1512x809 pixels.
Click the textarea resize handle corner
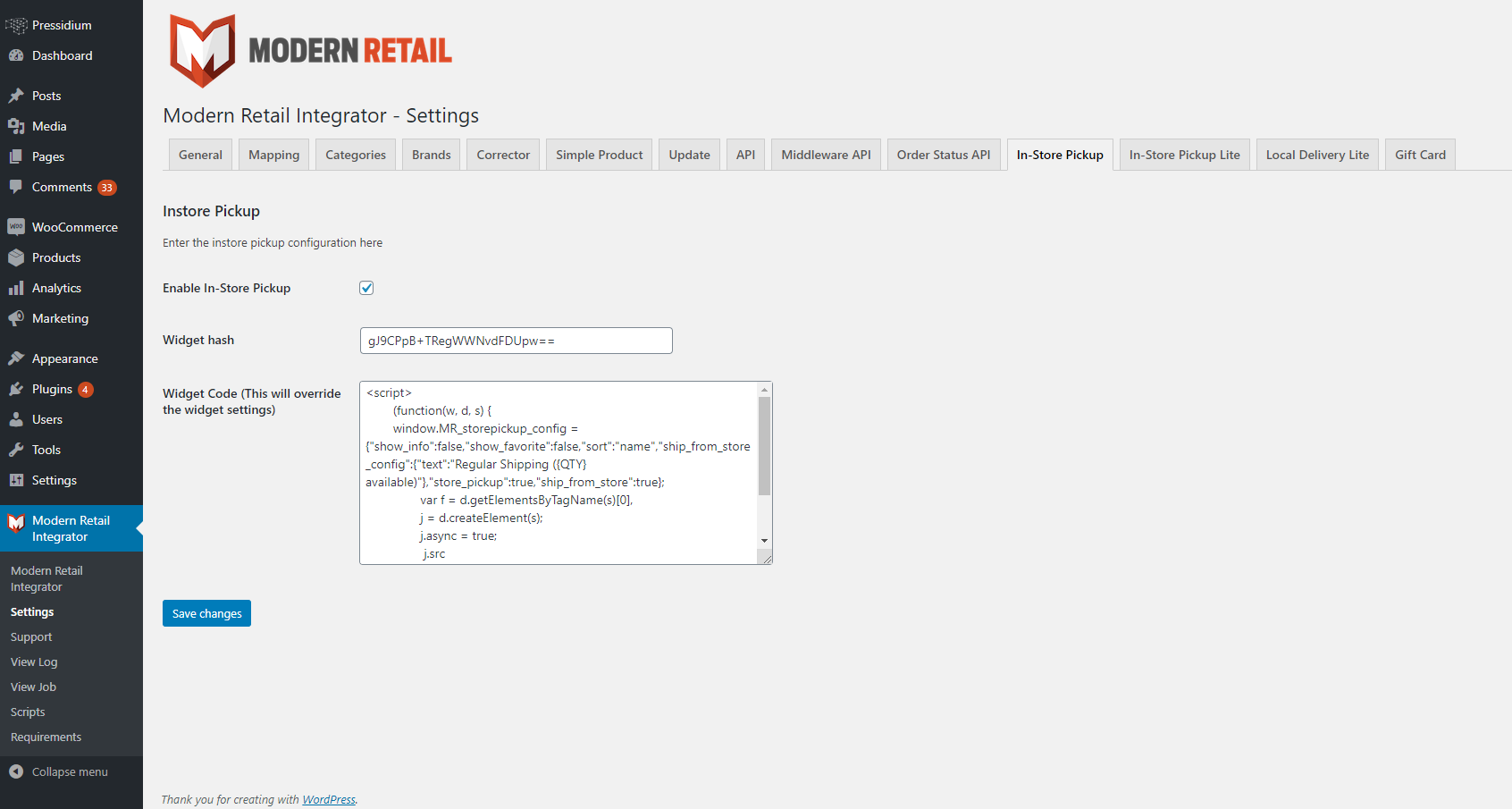click(x=766, y=558)
